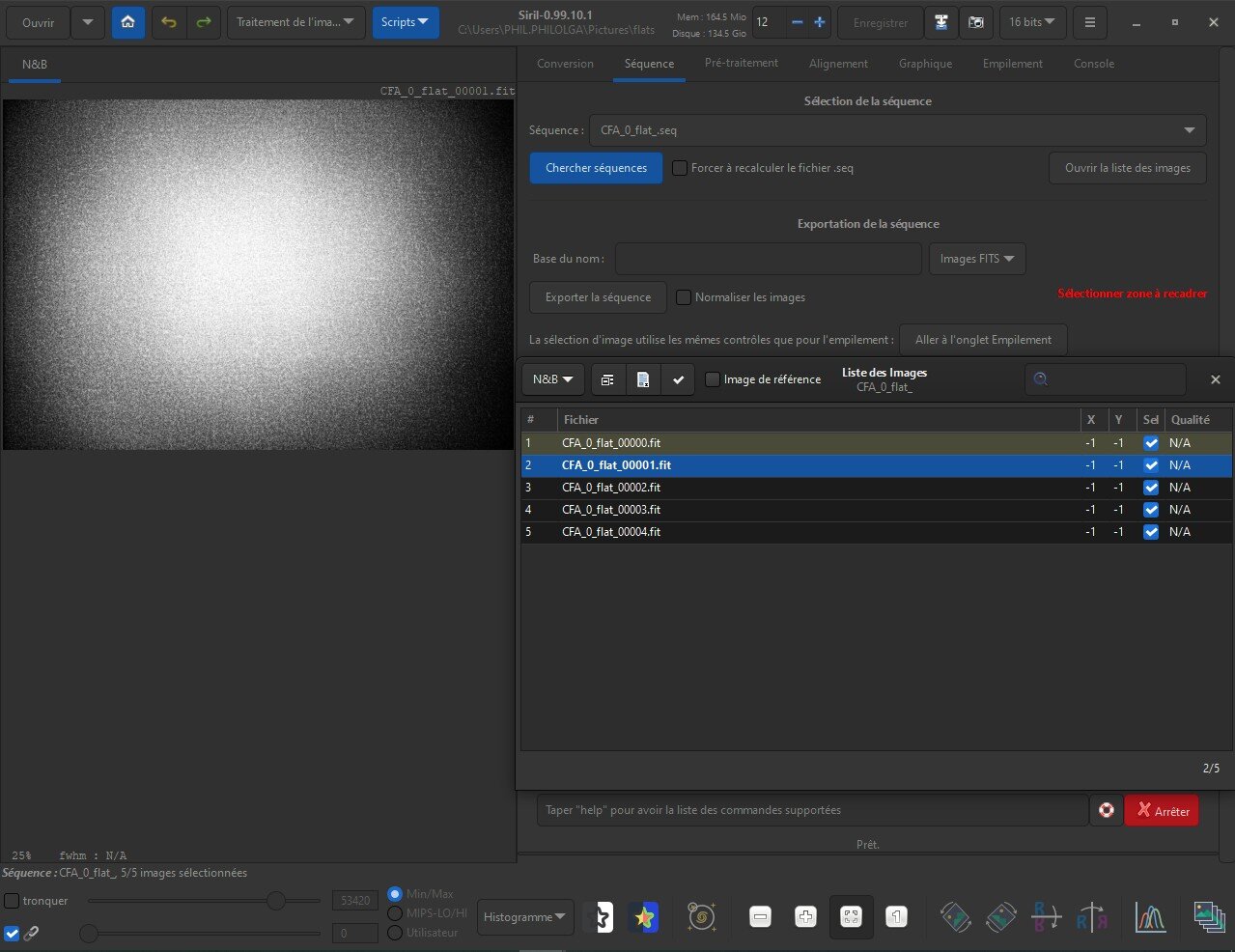Enable Forcer à recalculer le fichier .seq
1235x952 pixels.
coord(680,168)
